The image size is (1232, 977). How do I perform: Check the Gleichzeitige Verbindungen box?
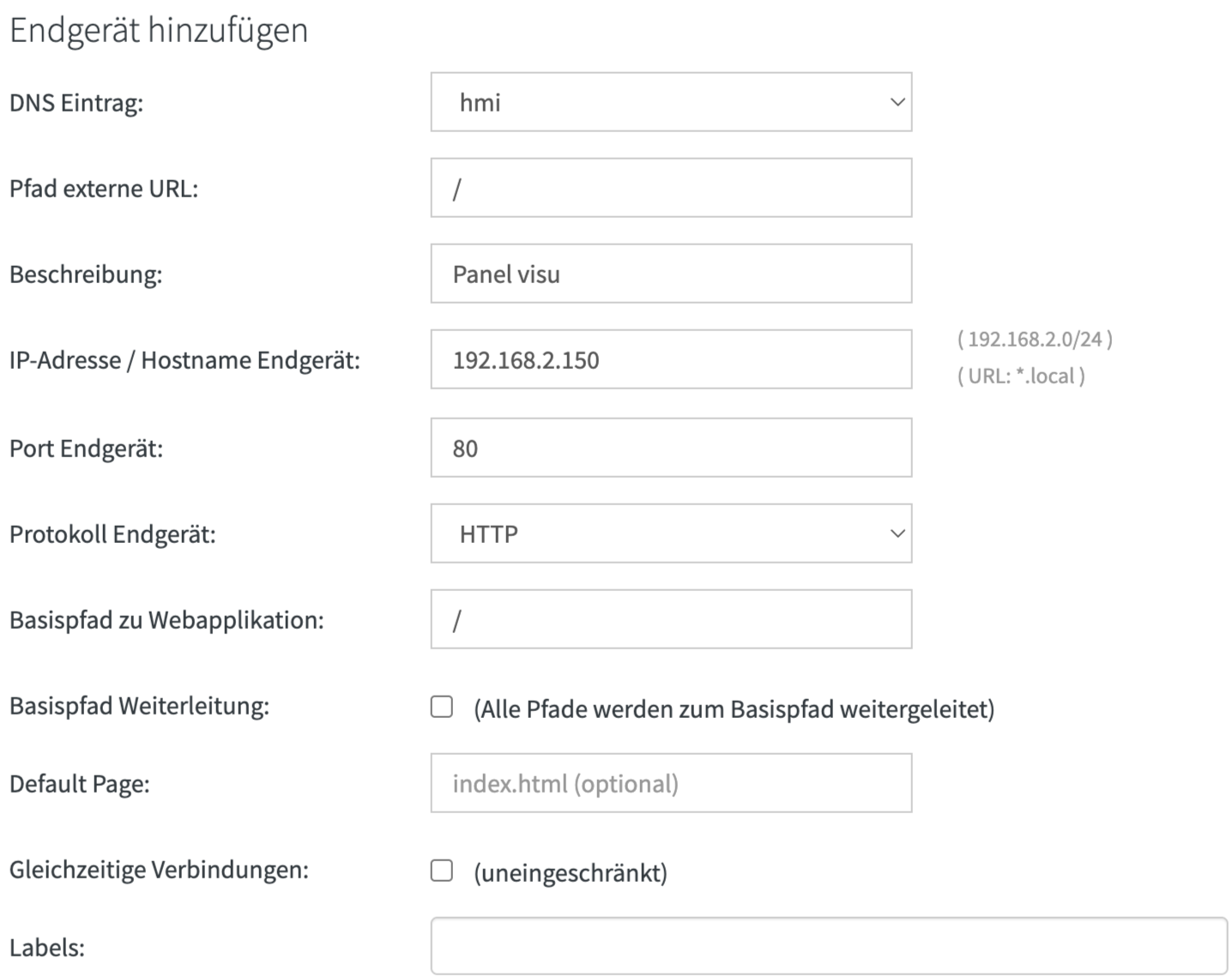coord(441,870)
